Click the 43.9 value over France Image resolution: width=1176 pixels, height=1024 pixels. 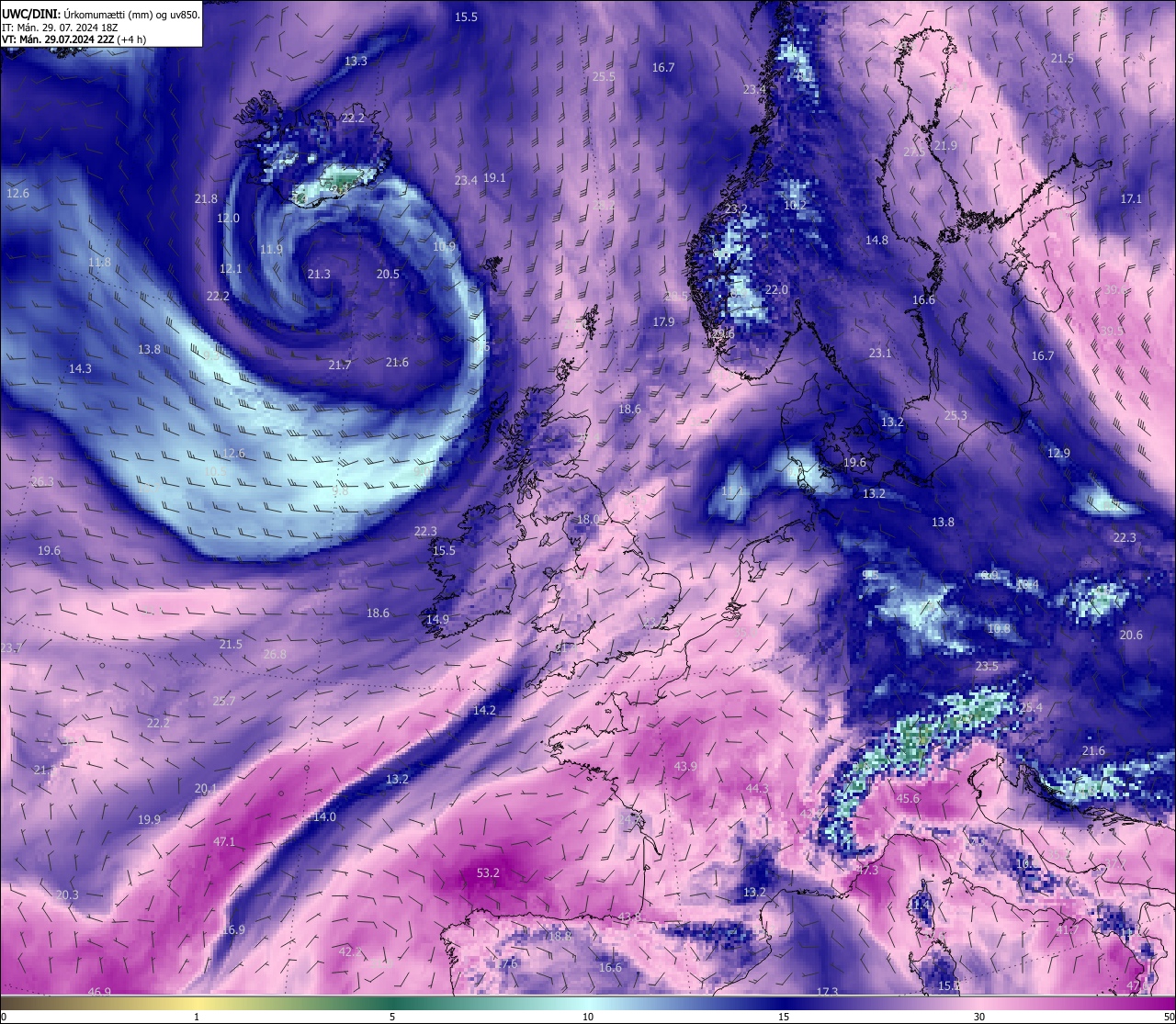click(685, 766)
